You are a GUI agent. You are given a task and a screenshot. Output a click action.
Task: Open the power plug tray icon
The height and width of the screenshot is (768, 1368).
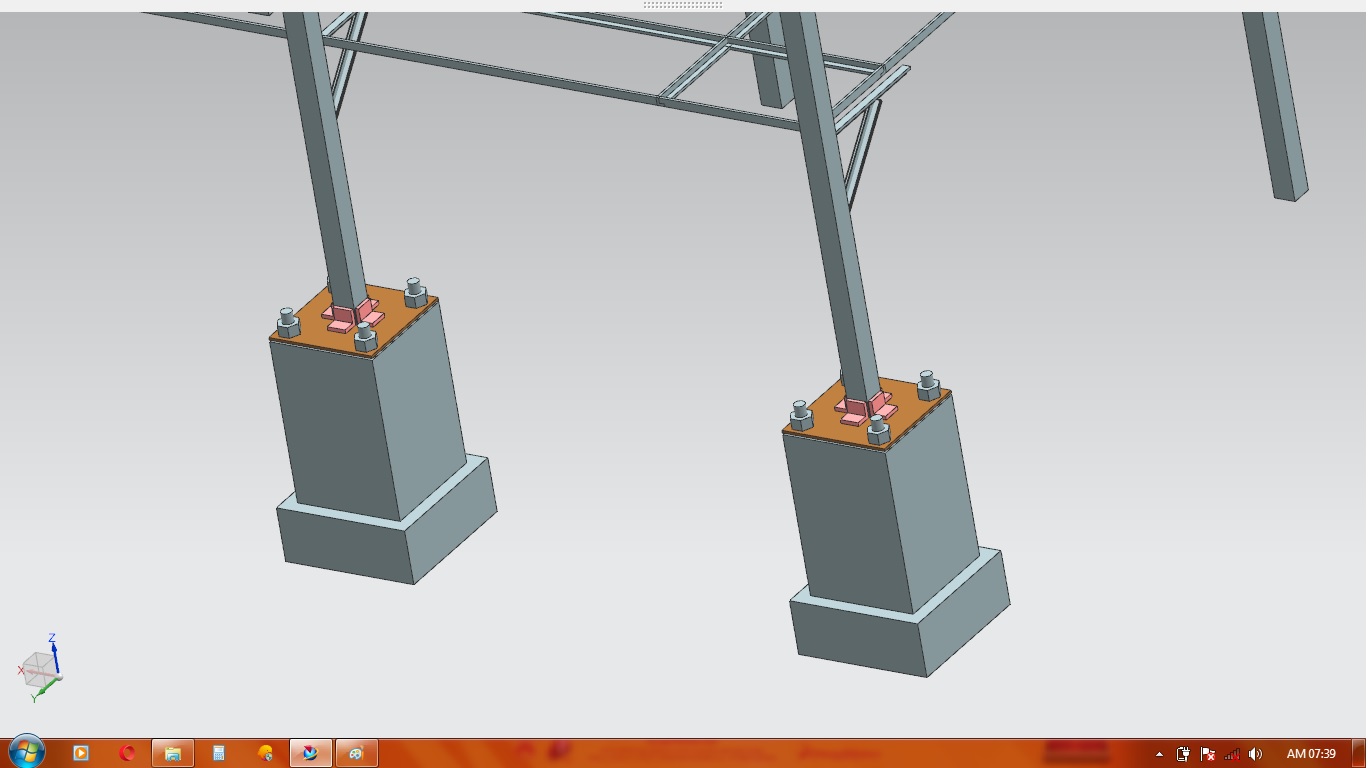coord(1183,754)
